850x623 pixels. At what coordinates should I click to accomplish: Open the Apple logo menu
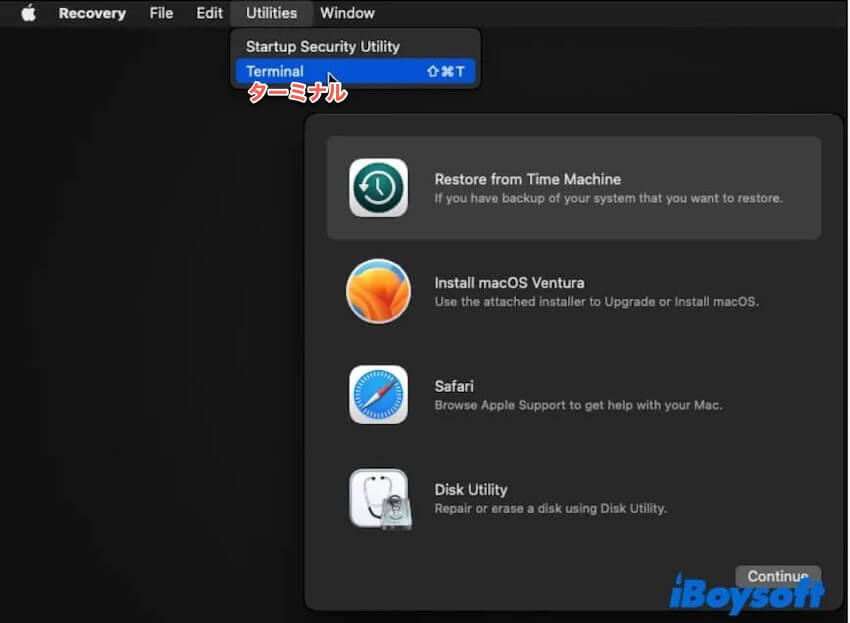click(28, 13)
